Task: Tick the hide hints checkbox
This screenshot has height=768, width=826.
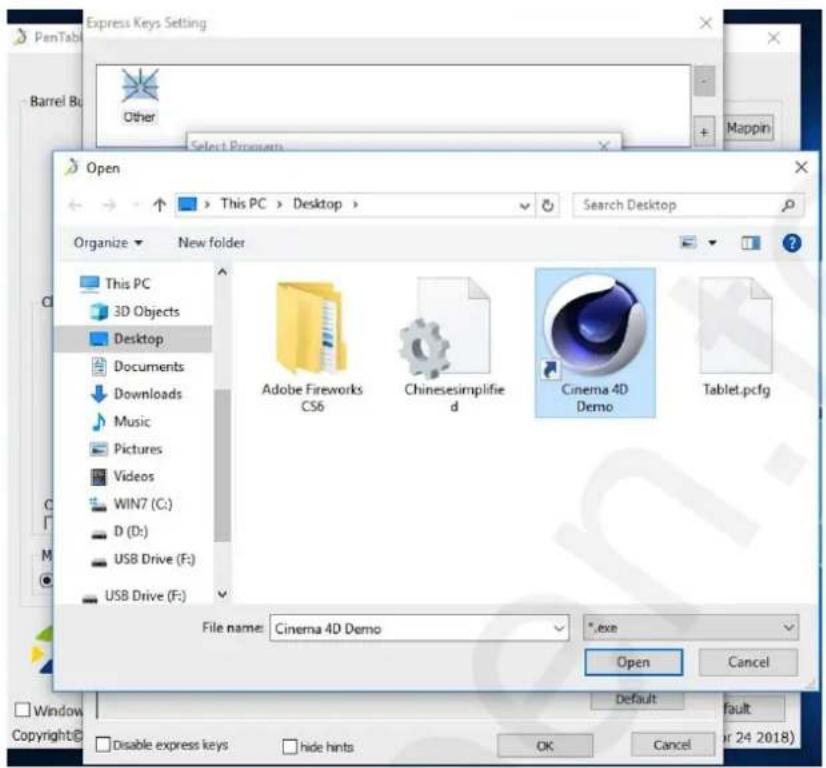Action: click(289, 746)
